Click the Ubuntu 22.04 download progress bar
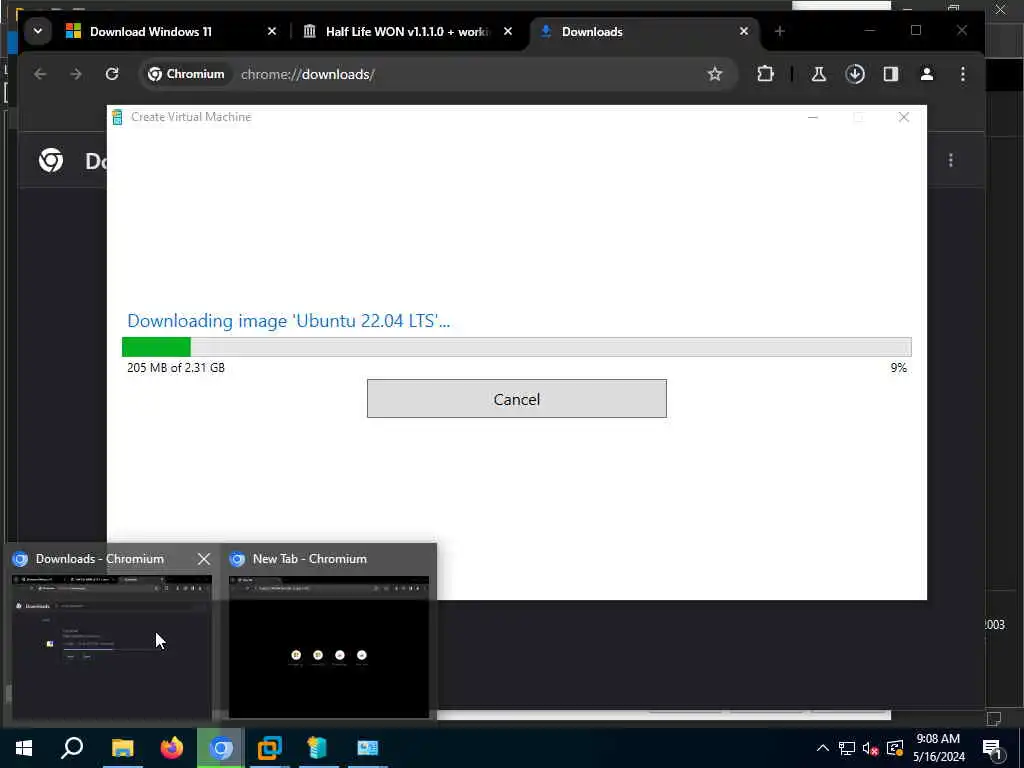 (517, 347)
